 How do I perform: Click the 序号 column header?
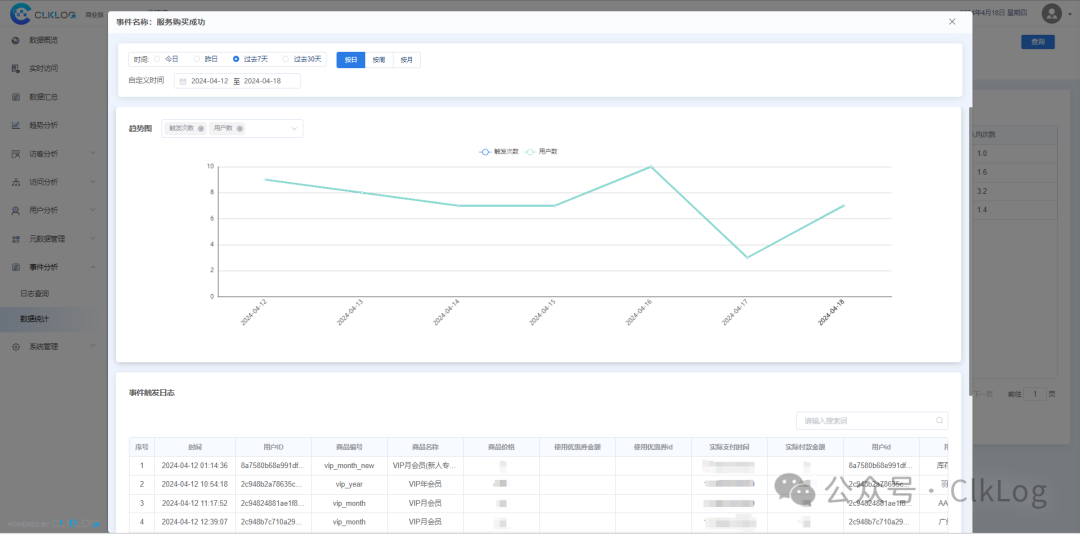pyautogui.click(x=142, y=446)
